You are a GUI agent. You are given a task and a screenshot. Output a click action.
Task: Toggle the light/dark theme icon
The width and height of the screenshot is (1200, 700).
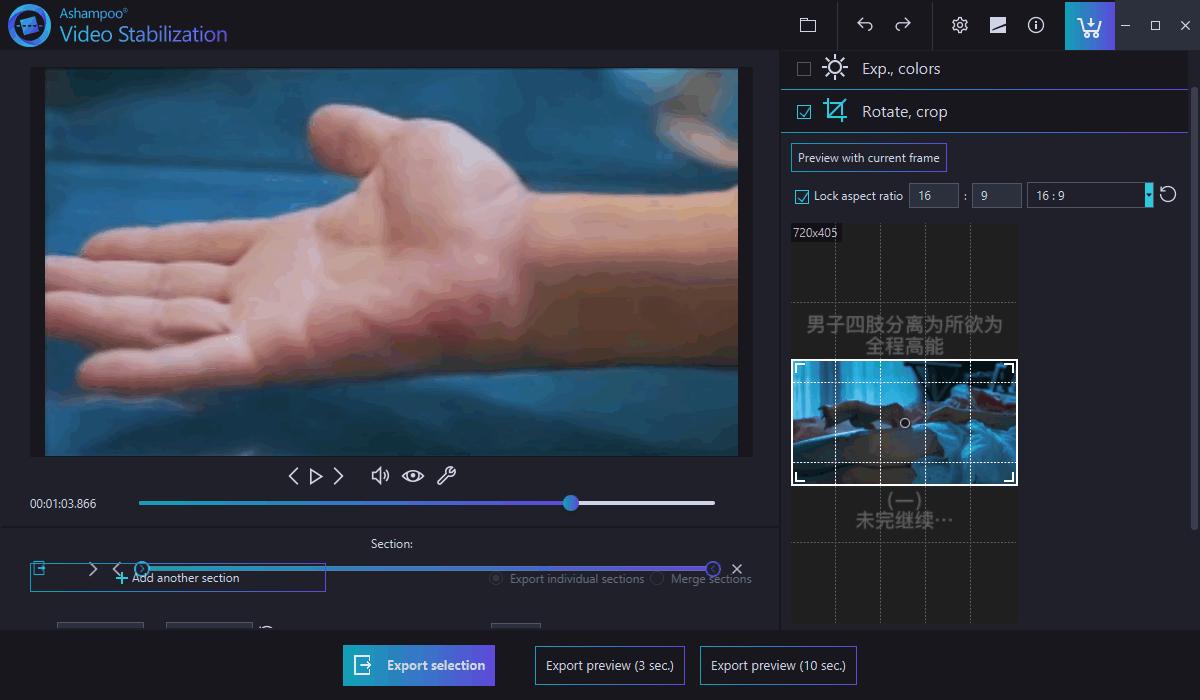click(998, 25)
